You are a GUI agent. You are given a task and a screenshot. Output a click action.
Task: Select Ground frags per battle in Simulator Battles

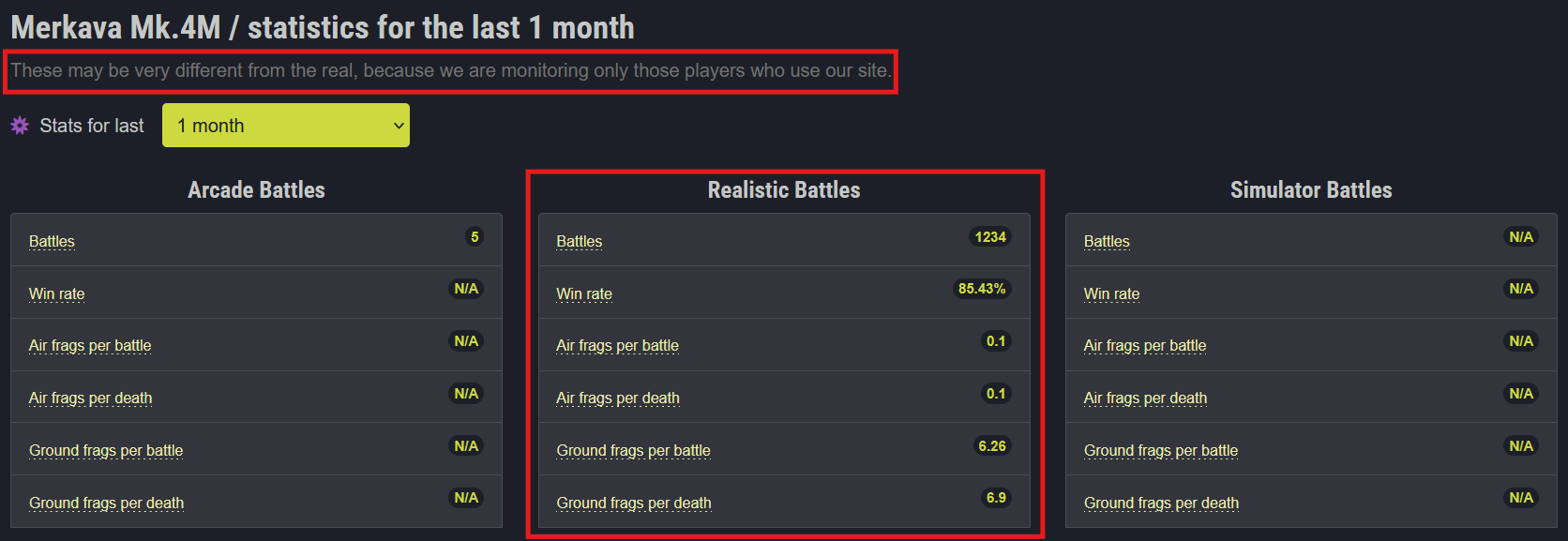point(1161,450)
